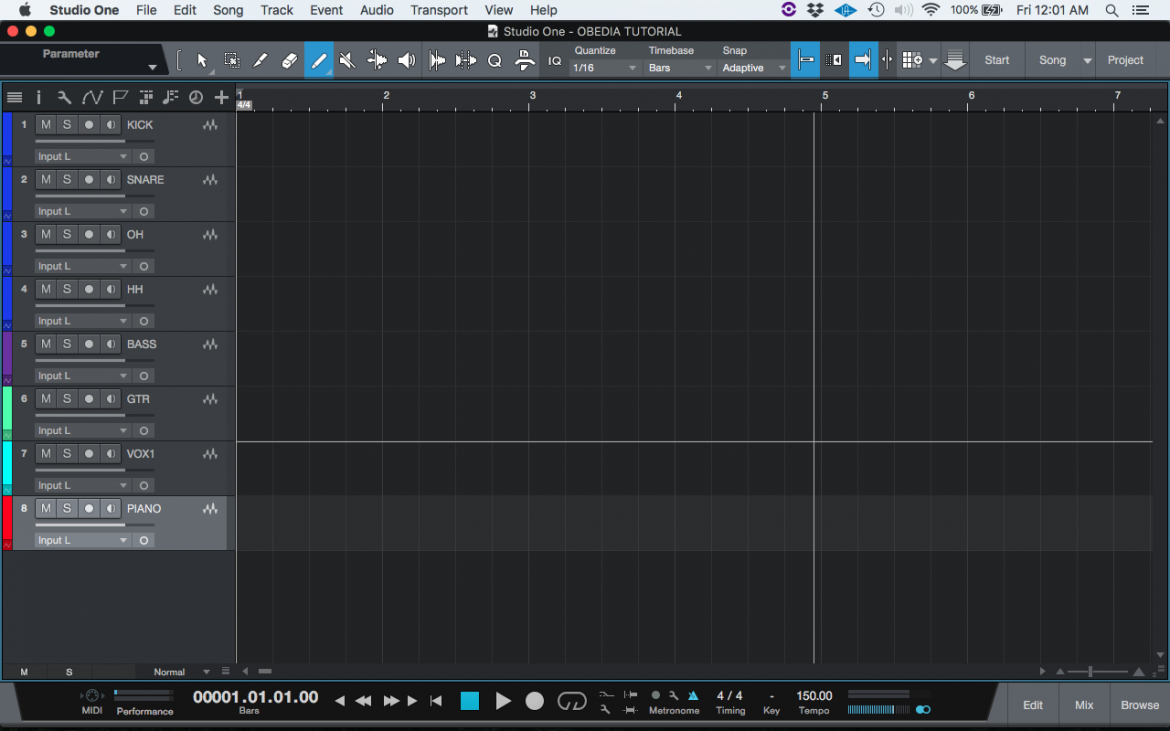1170x731 pixels.
Task: Select the Listen tool speaker icon
Action: point(406,60)
